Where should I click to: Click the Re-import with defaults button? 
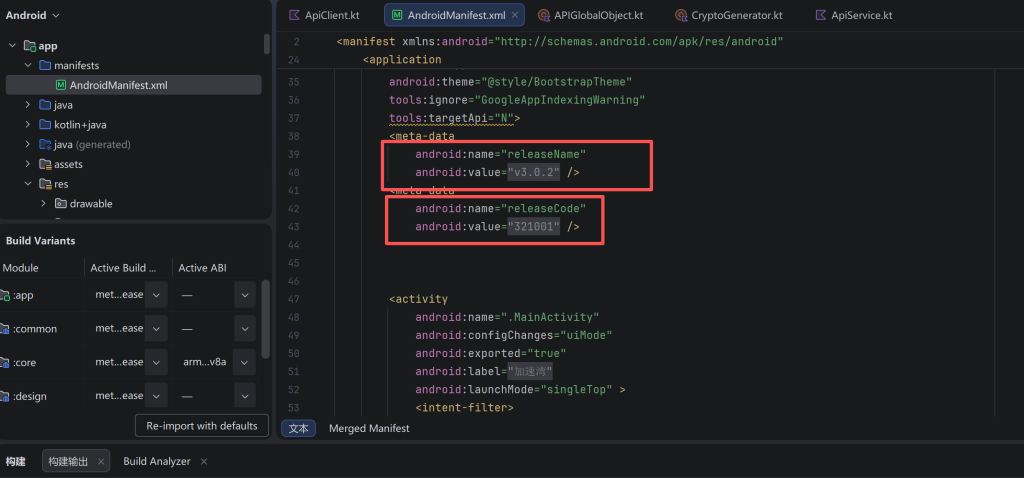(202, 426)
